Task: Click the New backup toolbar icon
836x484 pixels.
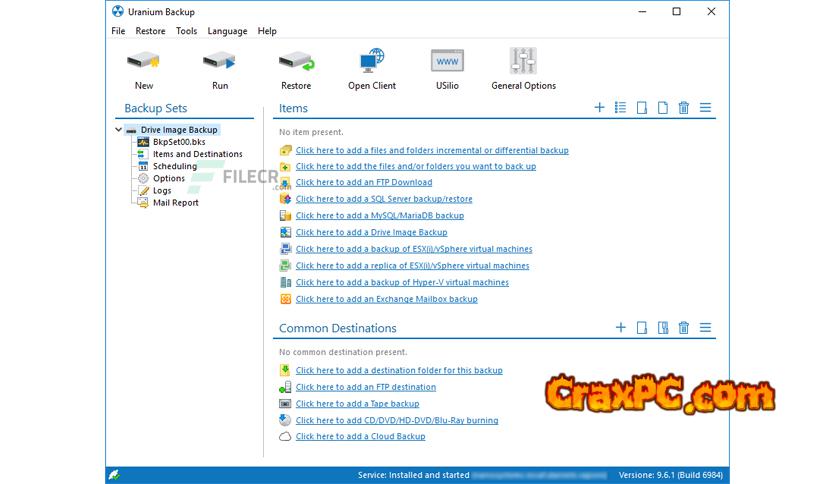Action: point(143,63)
